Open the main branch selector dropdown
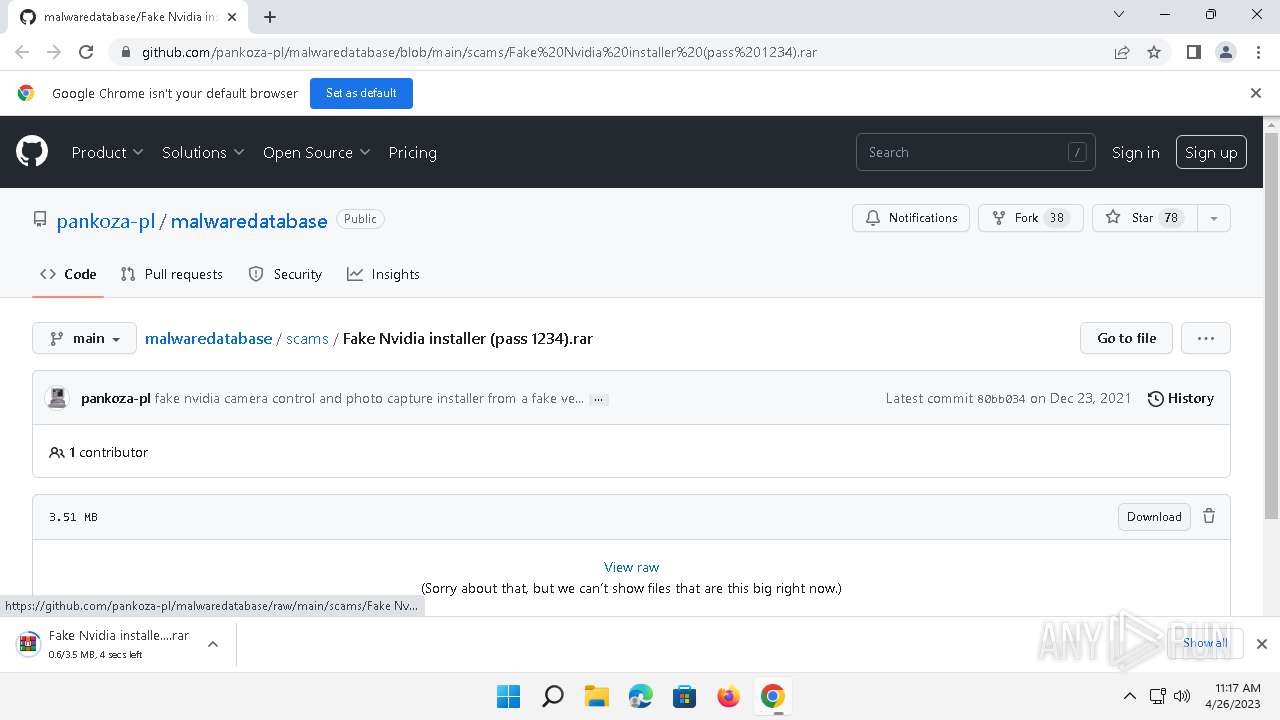The image size is (1280, 720). pos(84,338)
